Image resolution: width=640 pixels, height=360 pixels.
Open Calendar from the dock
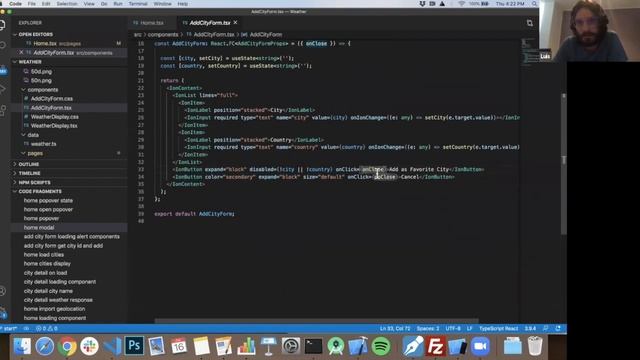(179, 347)
